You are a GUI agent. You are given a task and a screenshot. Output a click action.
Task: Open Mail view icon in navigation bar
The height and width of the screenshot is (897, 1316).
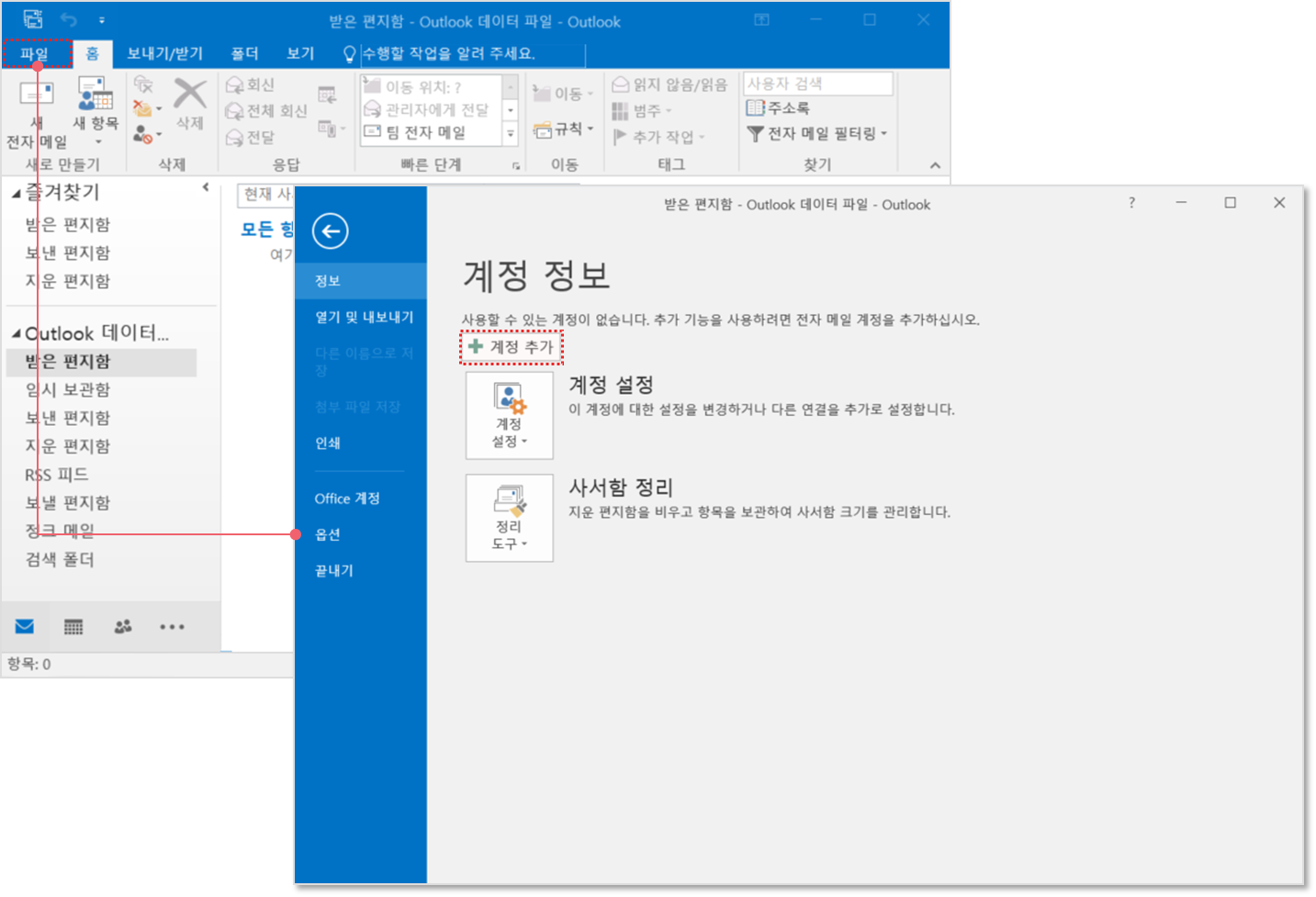click(x=25, y=626)
